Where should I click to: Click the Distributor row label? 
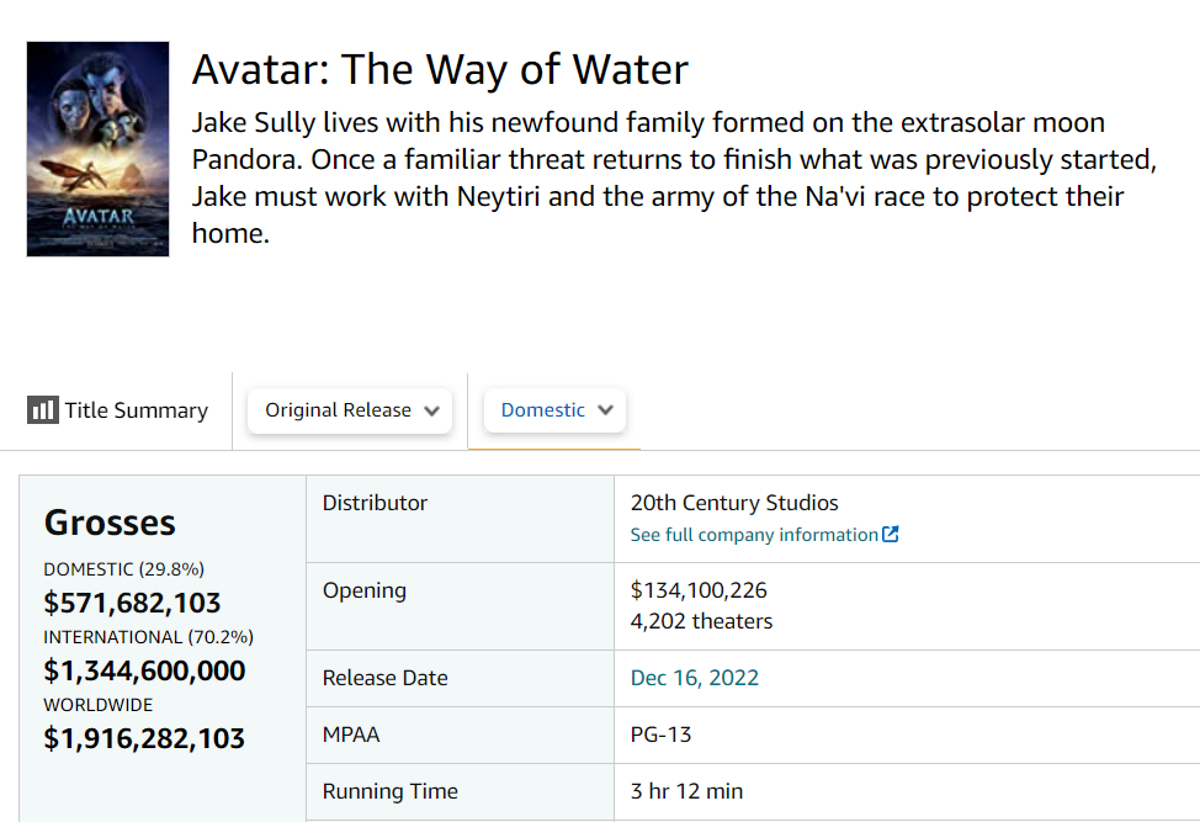[x=374, y=503]
